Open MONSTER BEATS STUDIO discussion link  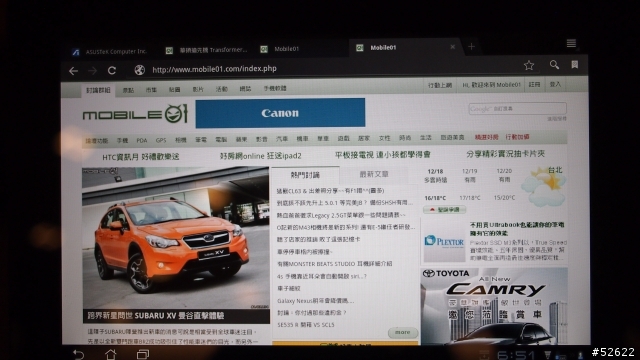pos(334,264)
